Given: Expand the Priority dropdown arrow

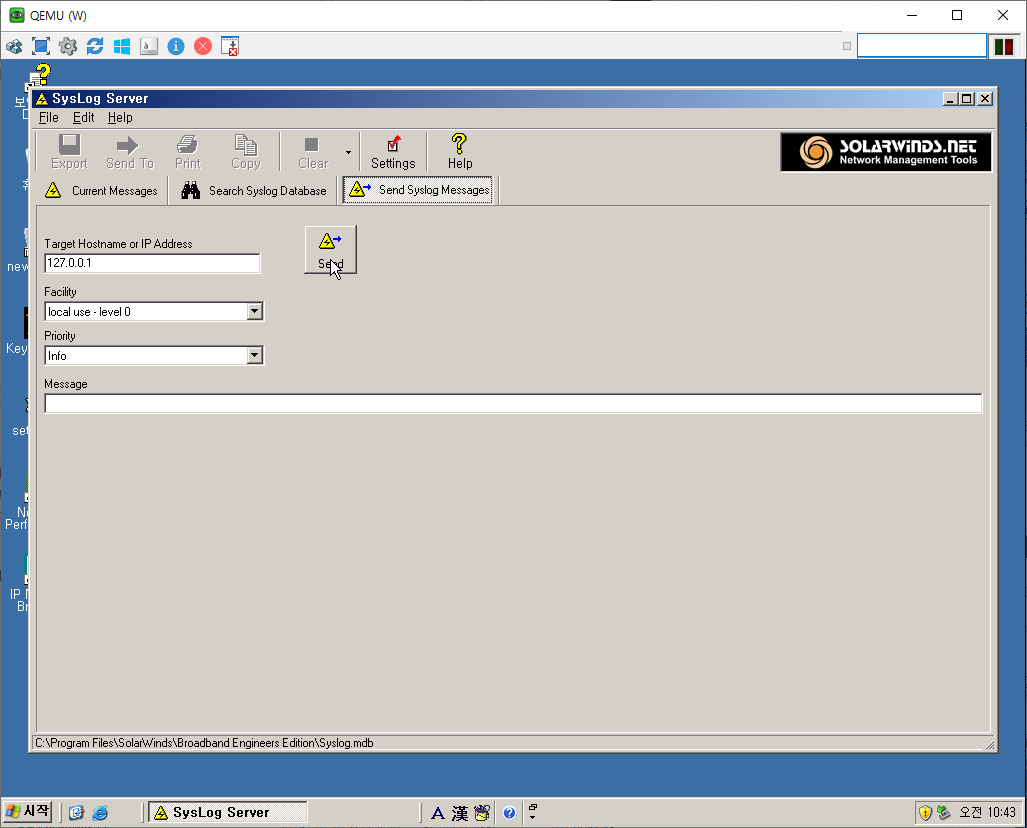Looking at the screenshot, I should click(255, 355).
